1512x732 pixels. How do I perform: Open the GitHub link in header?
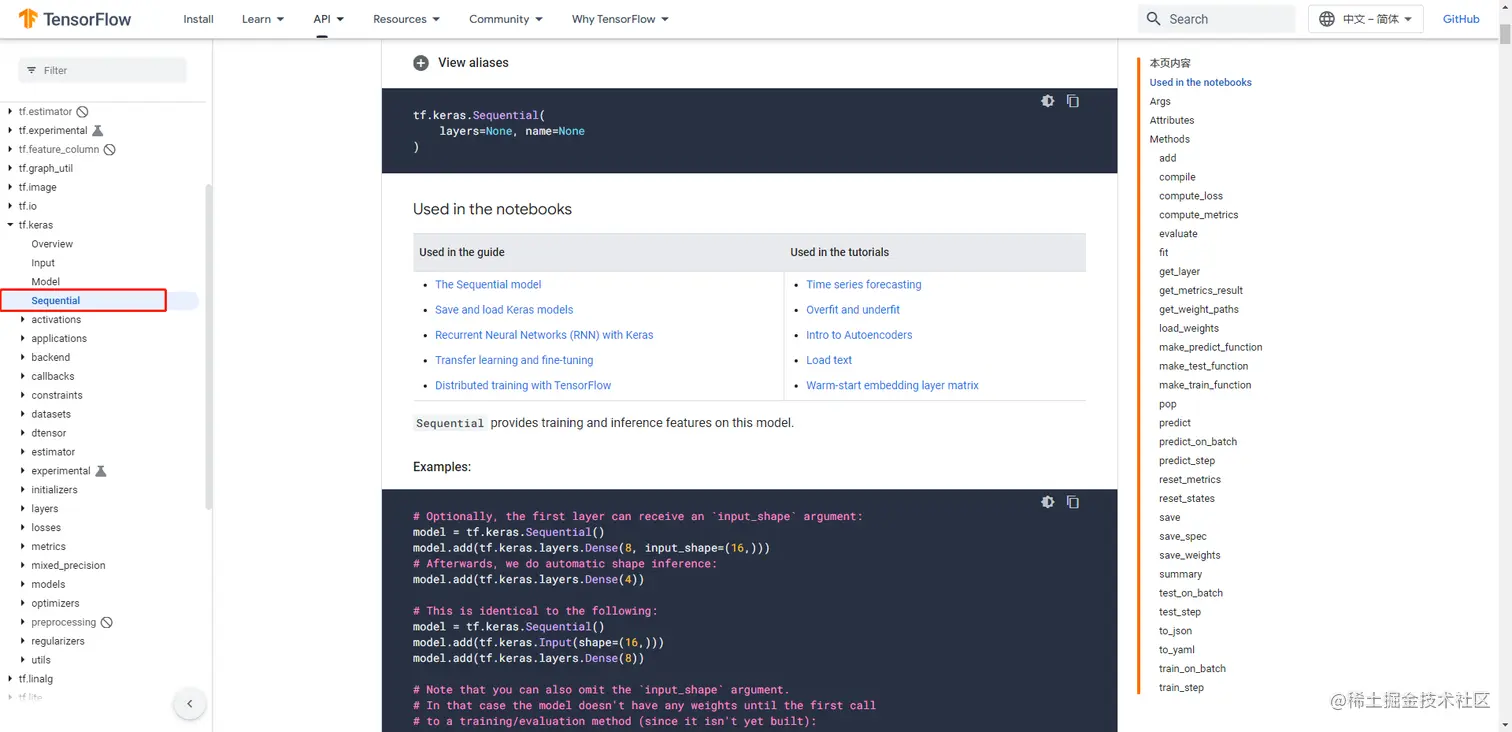1461,19
